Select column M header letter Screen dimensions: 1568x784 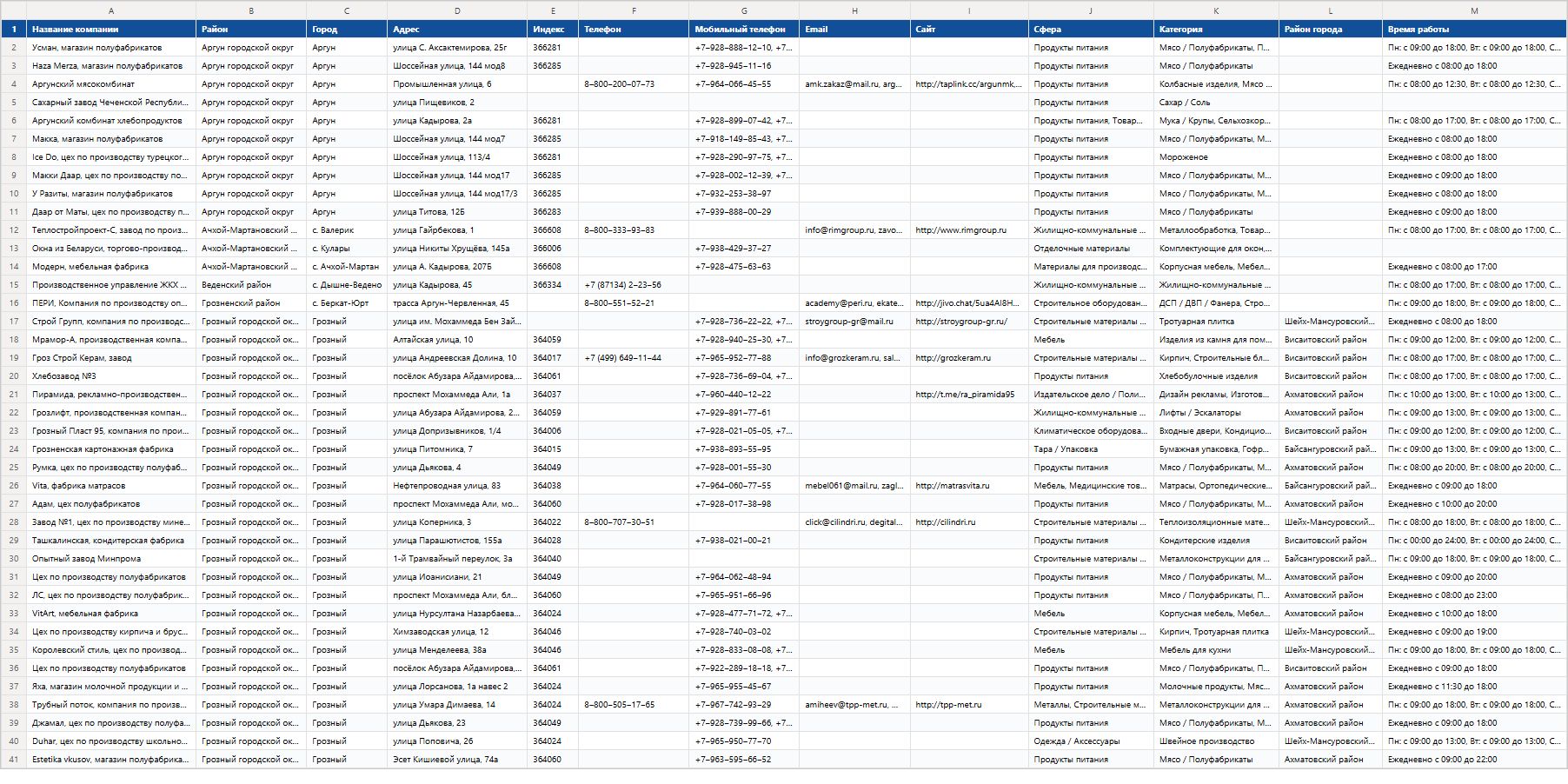point(1474,10)
